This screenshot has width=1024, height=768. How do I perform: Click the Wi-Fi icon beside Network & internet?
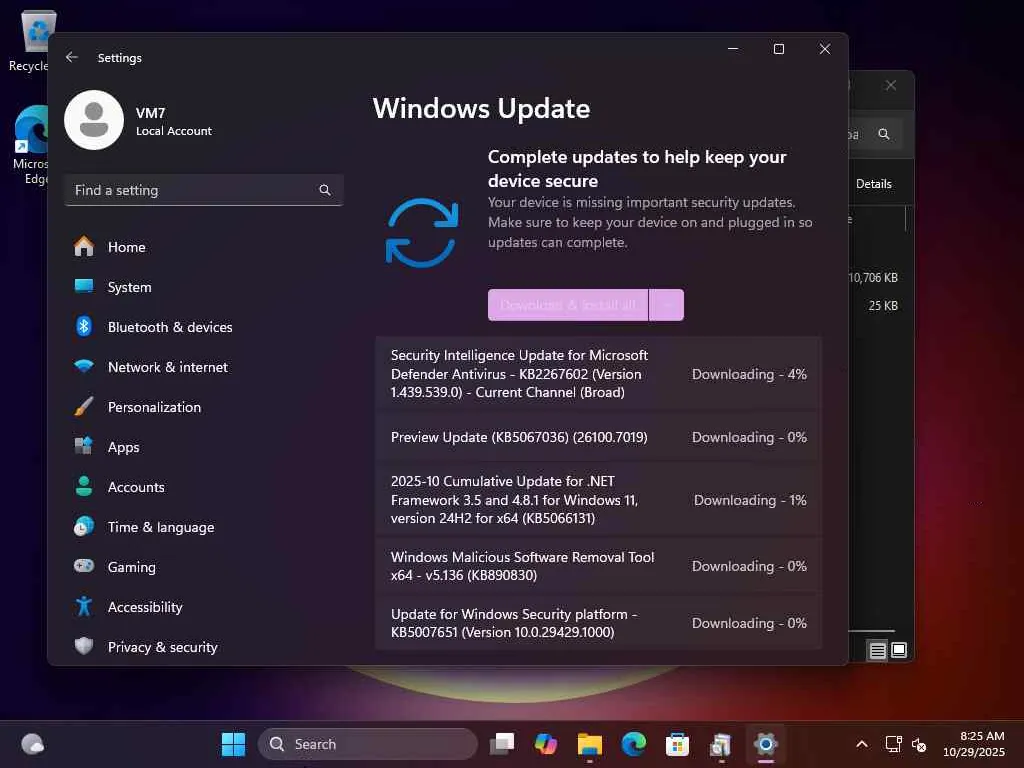point(84,366)
